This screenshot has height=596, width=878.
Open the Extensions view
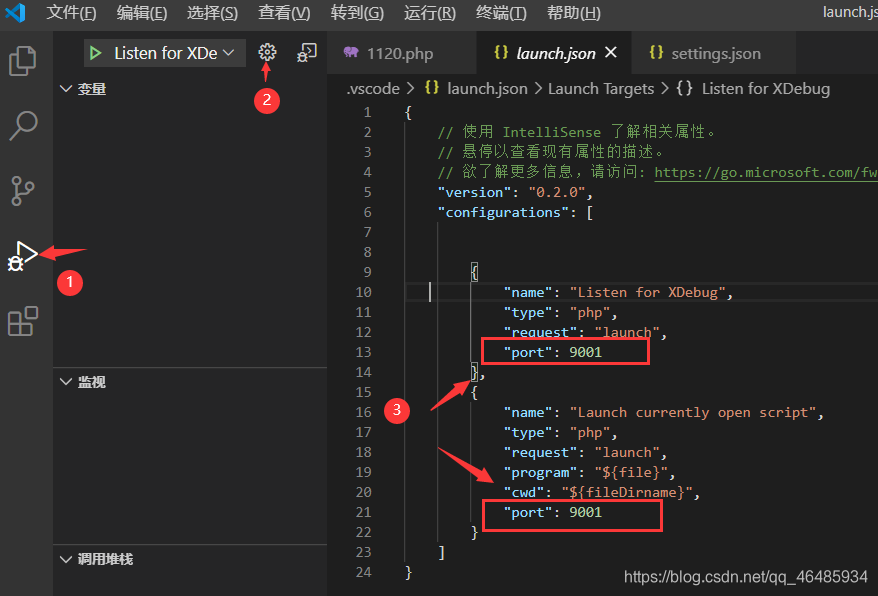point(23,321)
